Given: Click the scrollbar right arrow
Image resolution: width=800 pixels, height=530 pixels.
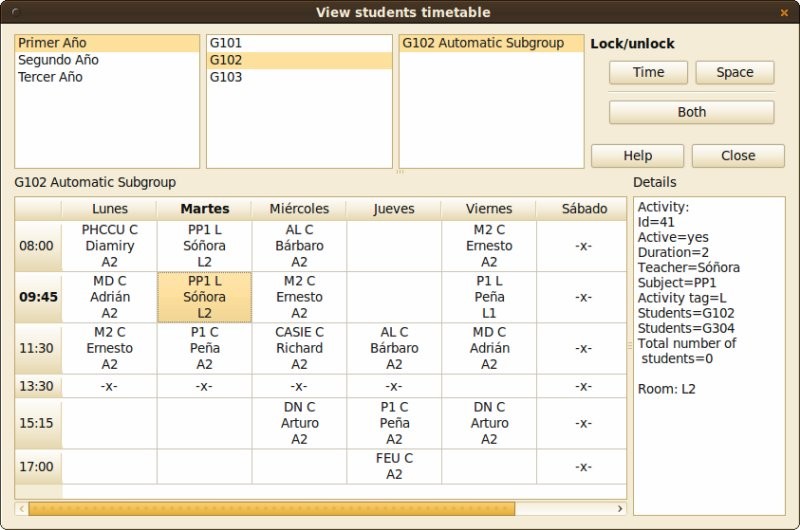Looking at the screenshot, I should click(x=620, y=509).
